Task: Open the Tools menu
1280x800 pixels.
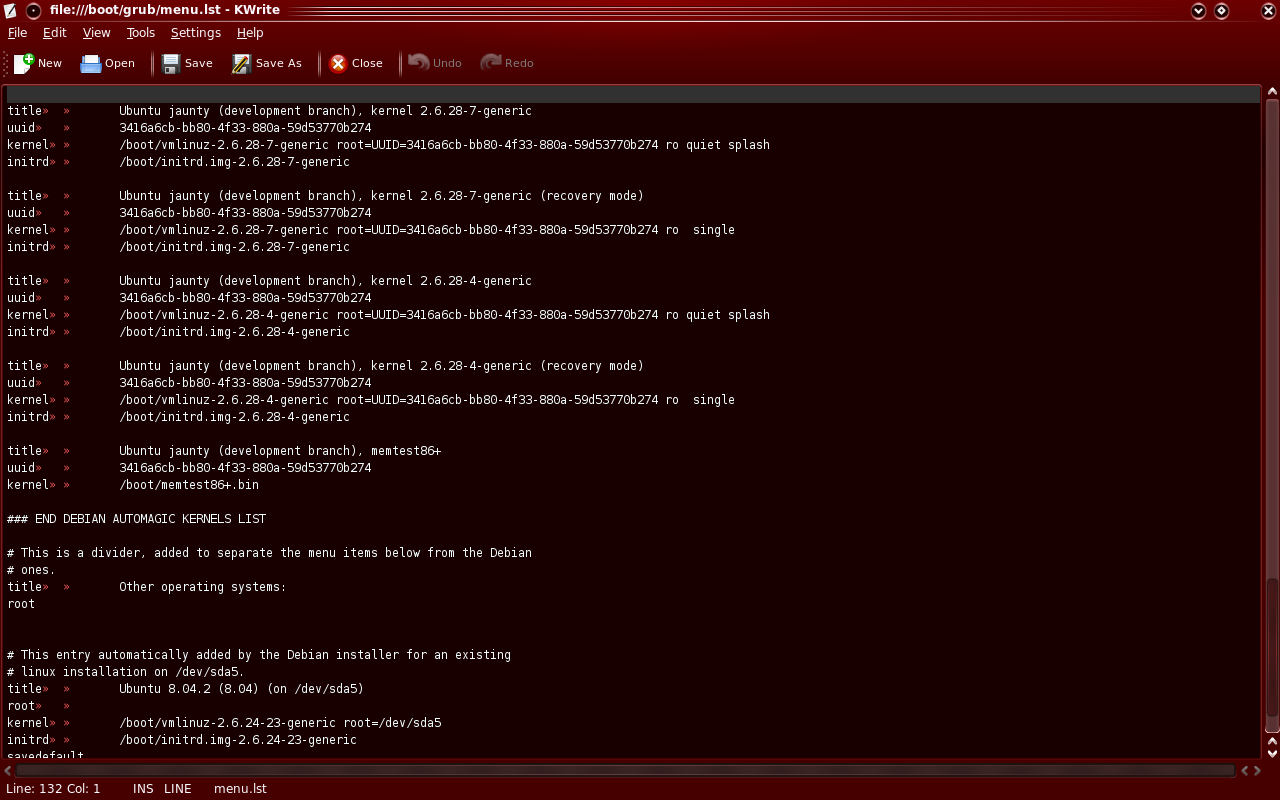Action: 141,33
